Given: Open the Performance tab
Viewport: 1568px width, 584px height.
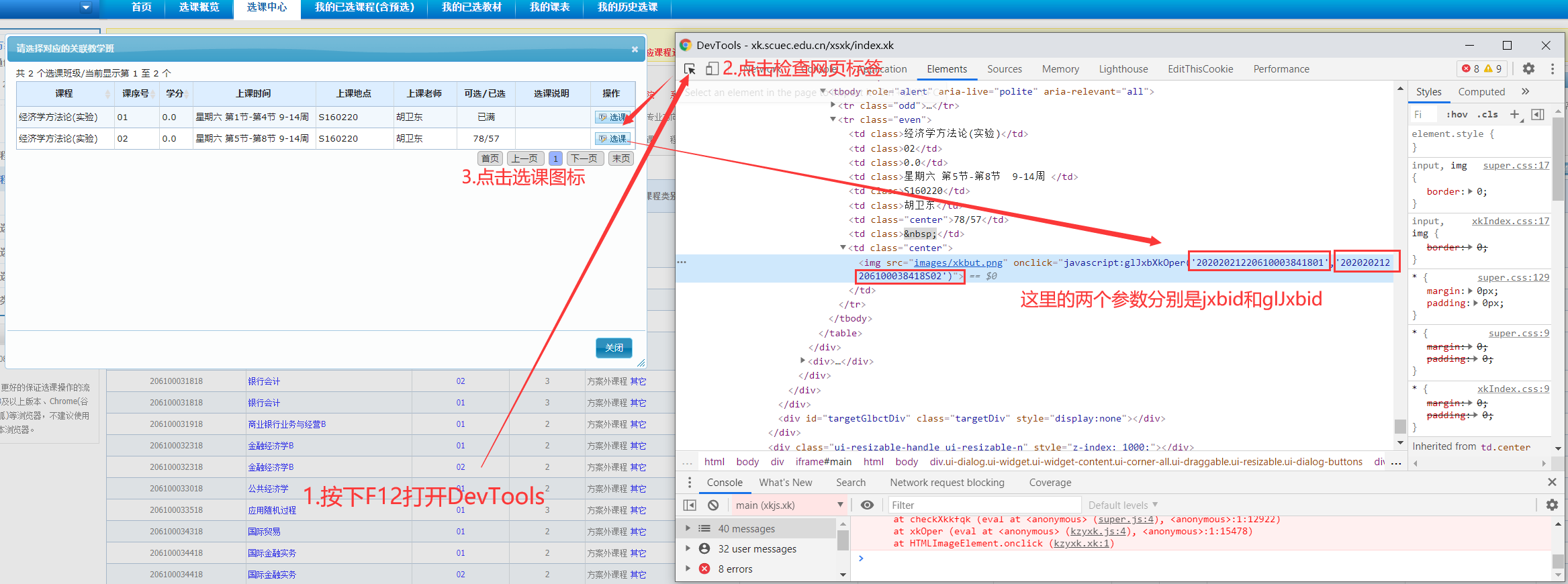Looking at the screenshot, I should pos(1281,69).
